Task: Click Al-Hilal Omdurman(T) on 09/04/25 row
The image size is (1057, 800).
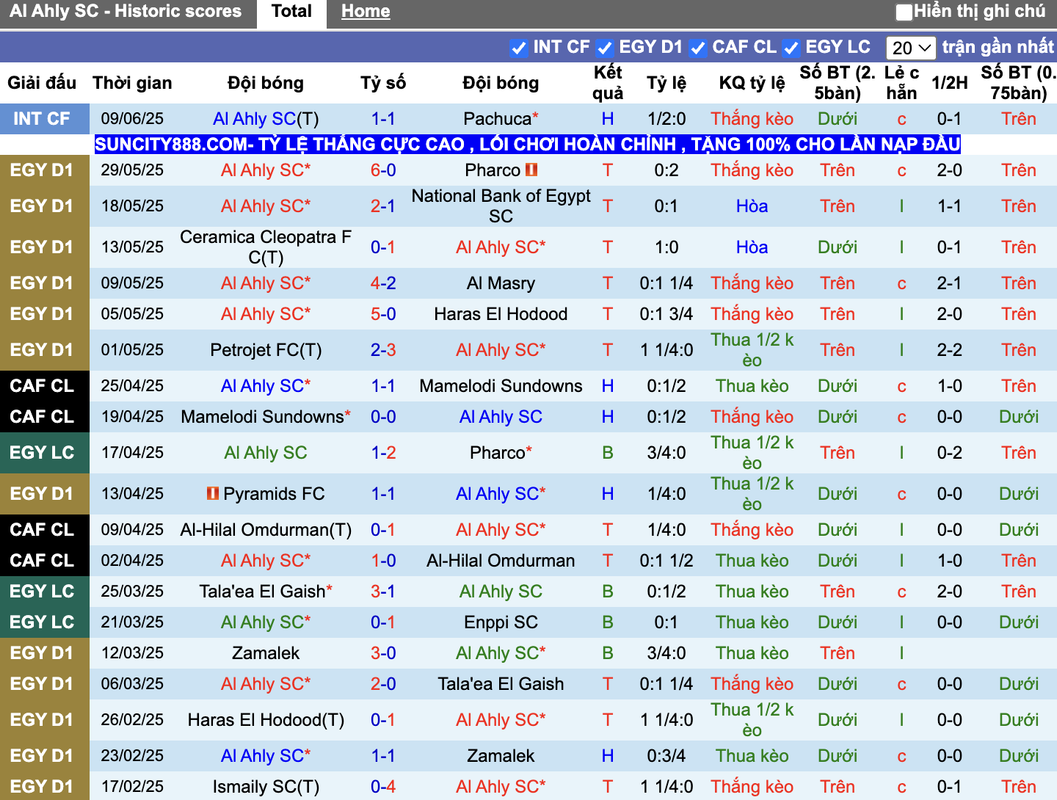Action: pos(266,530)
